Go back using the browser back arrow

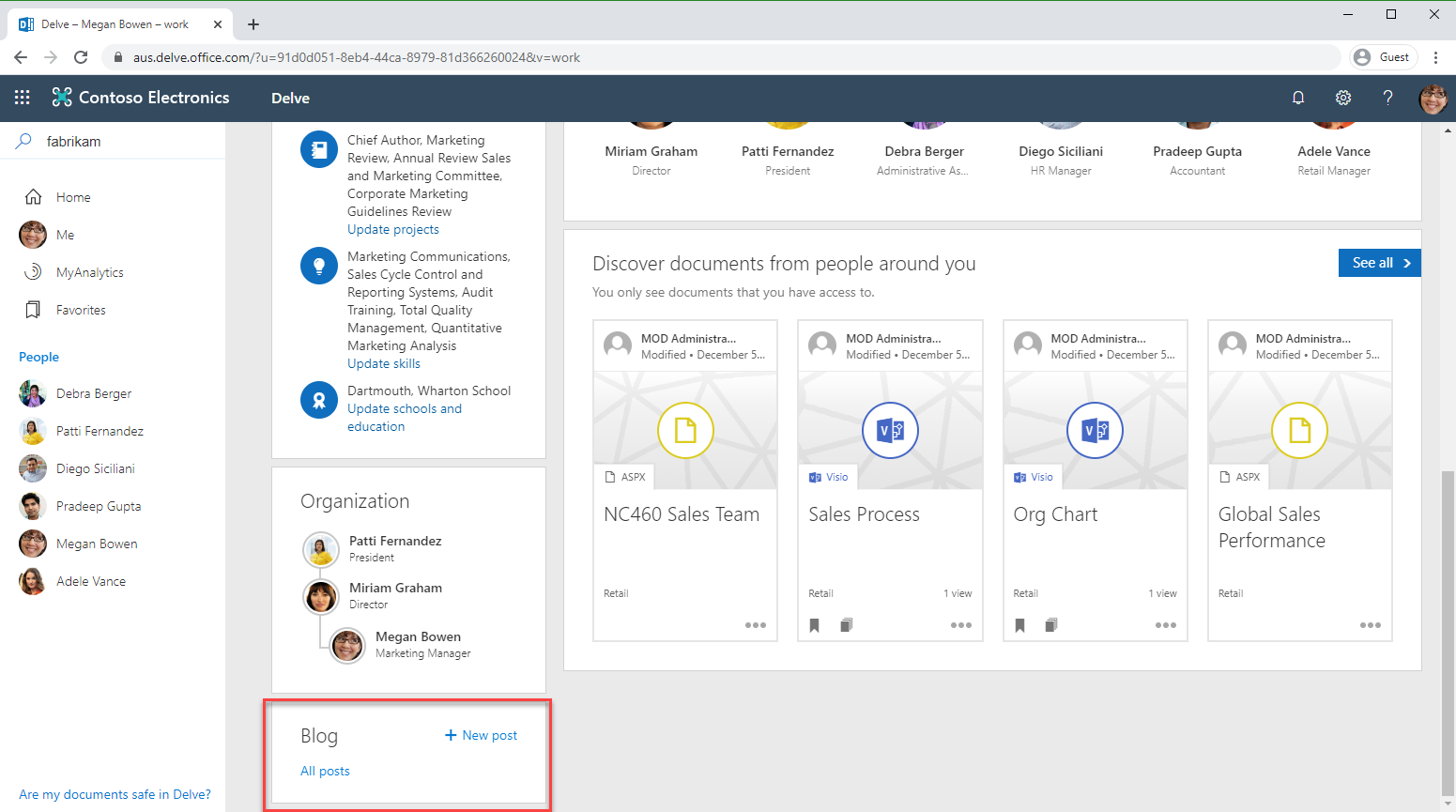pyautogui.click(x=21, y=57)
